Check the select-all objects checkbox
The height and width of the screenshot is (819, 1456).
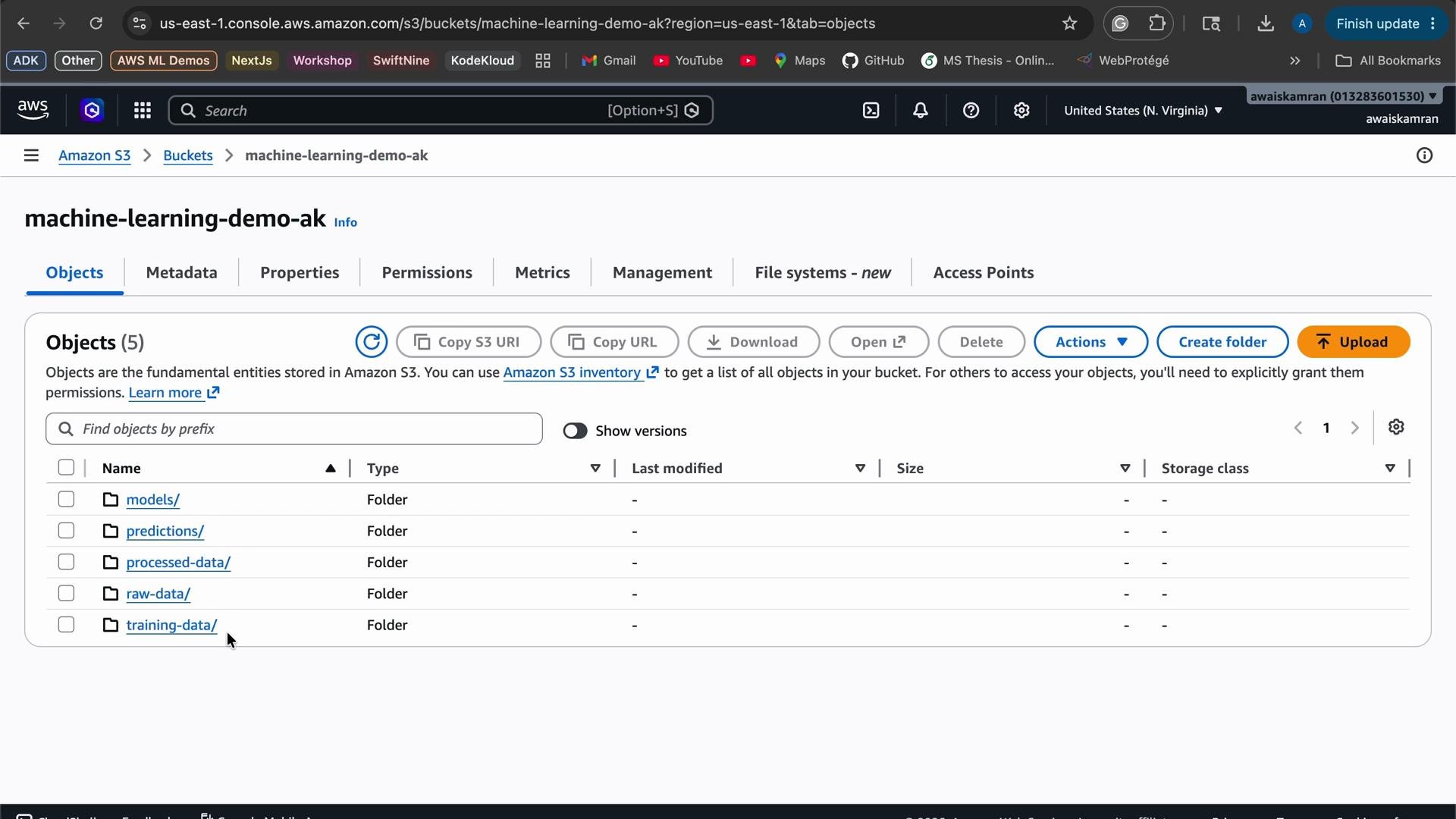(66, 467)
